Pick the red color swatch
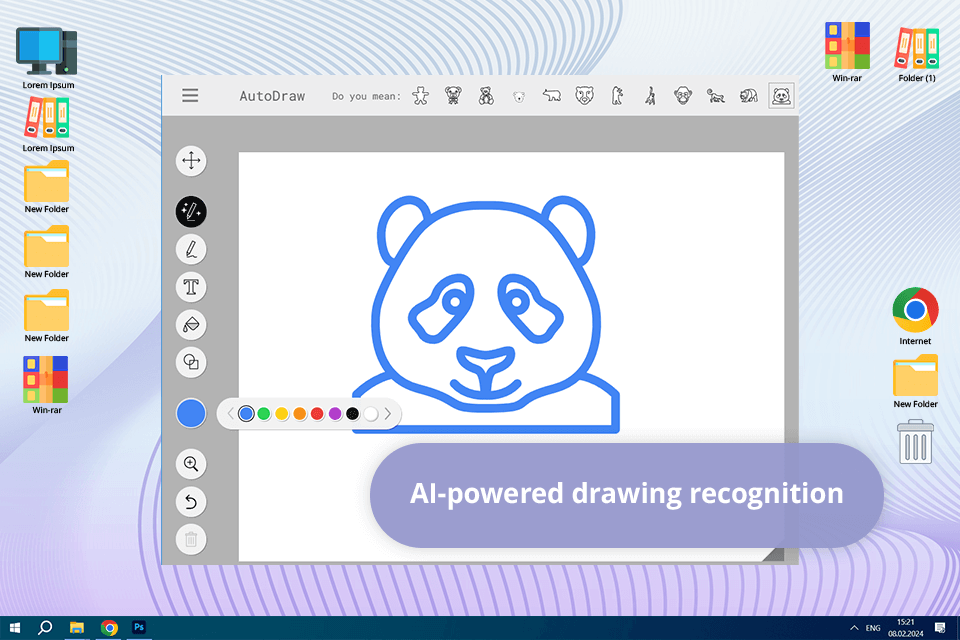Image resolution: width=960 pixels, height=640 pixels. point(317,414)
